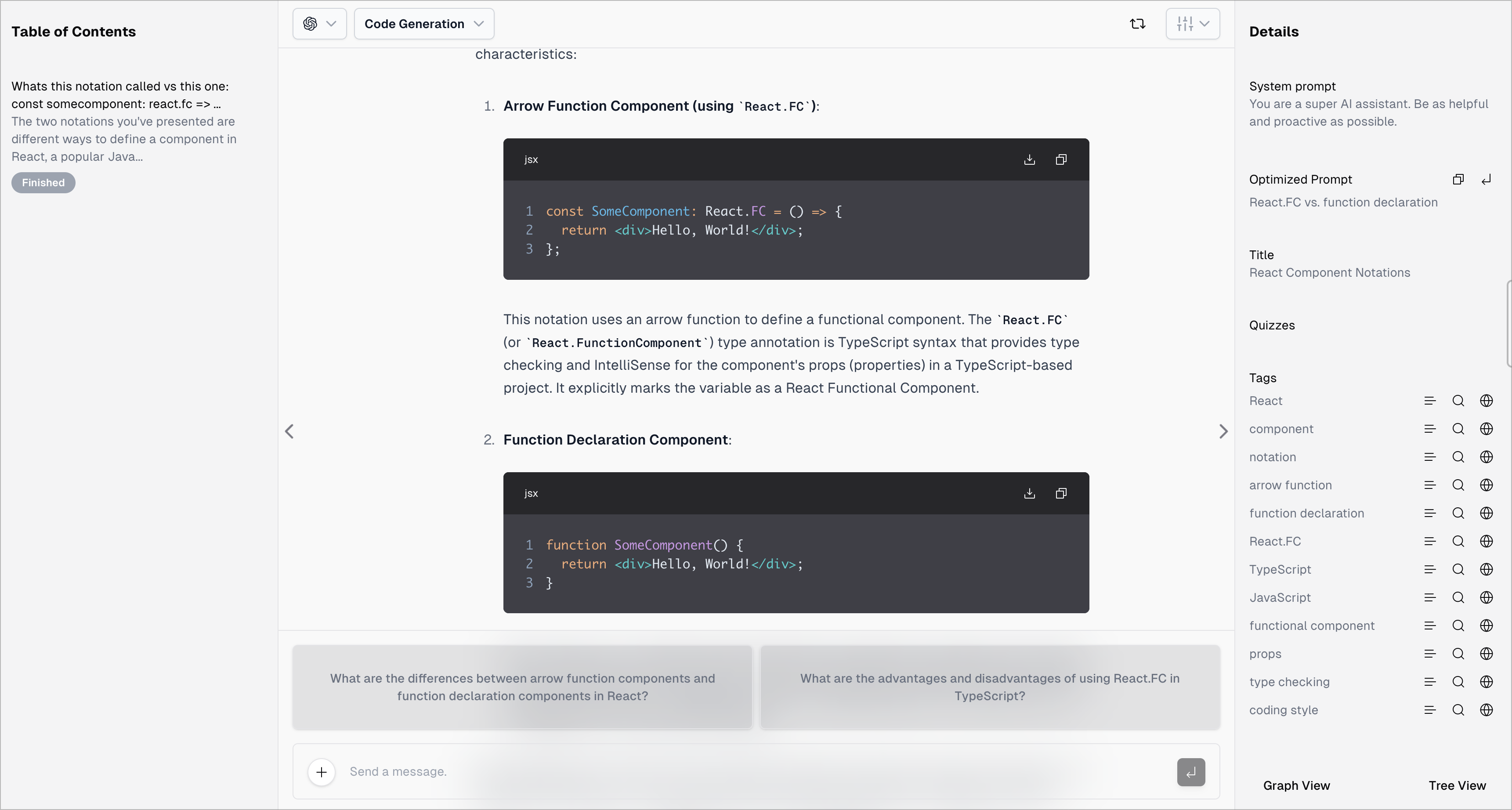Select the React.FC advantages suggestion
Image resolution: width=1512 pixels, height=810 pixels.
pyautogui.click(x=990, y=687)
